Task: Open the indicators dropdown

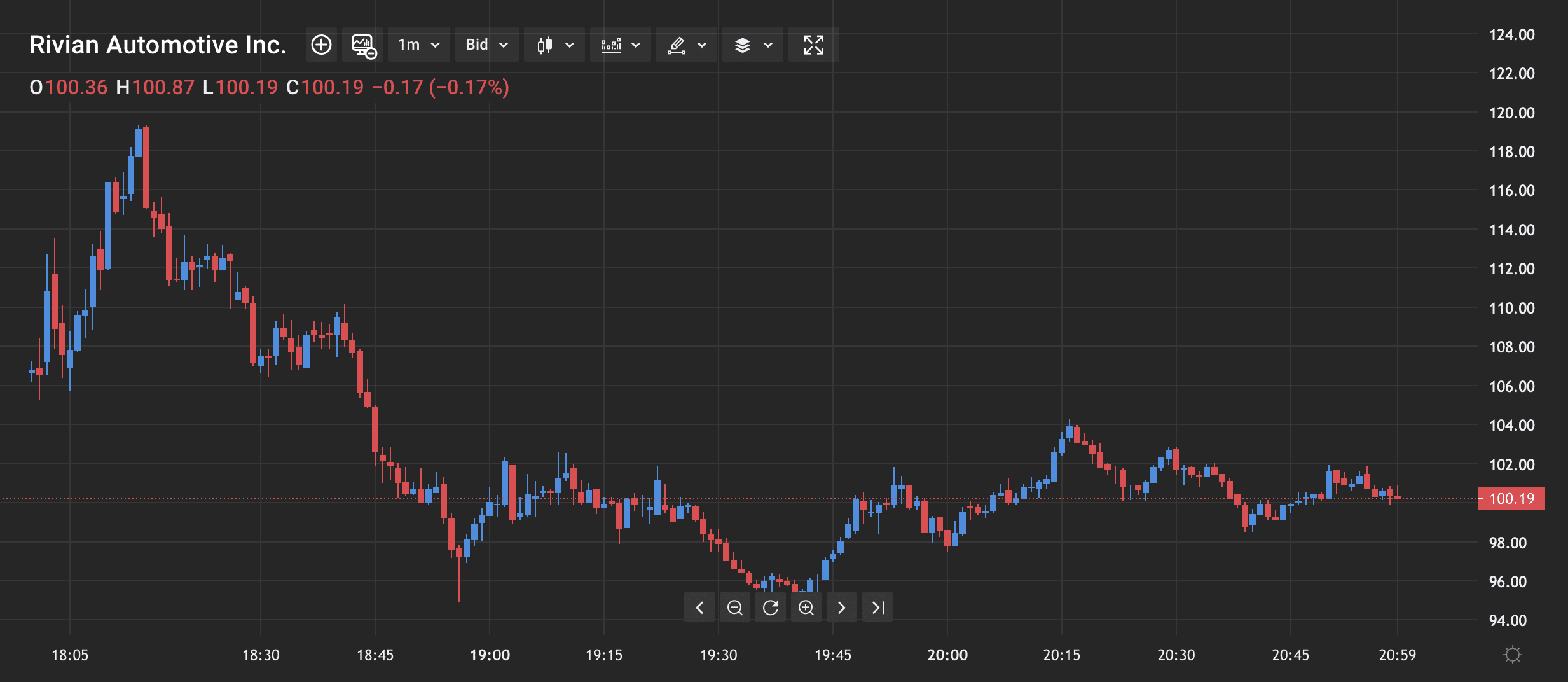Action: [621, 45]
